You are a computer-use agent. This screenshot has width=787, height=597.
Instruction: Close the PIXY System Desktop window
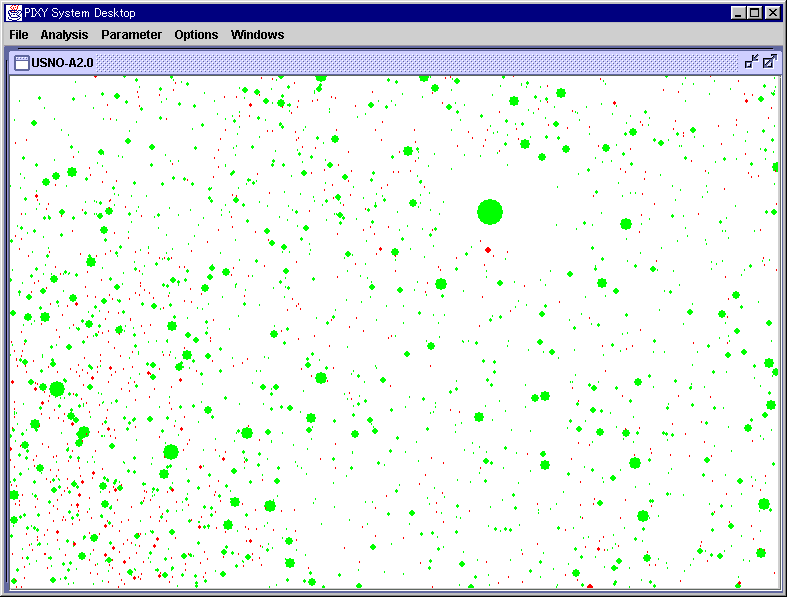772,13
